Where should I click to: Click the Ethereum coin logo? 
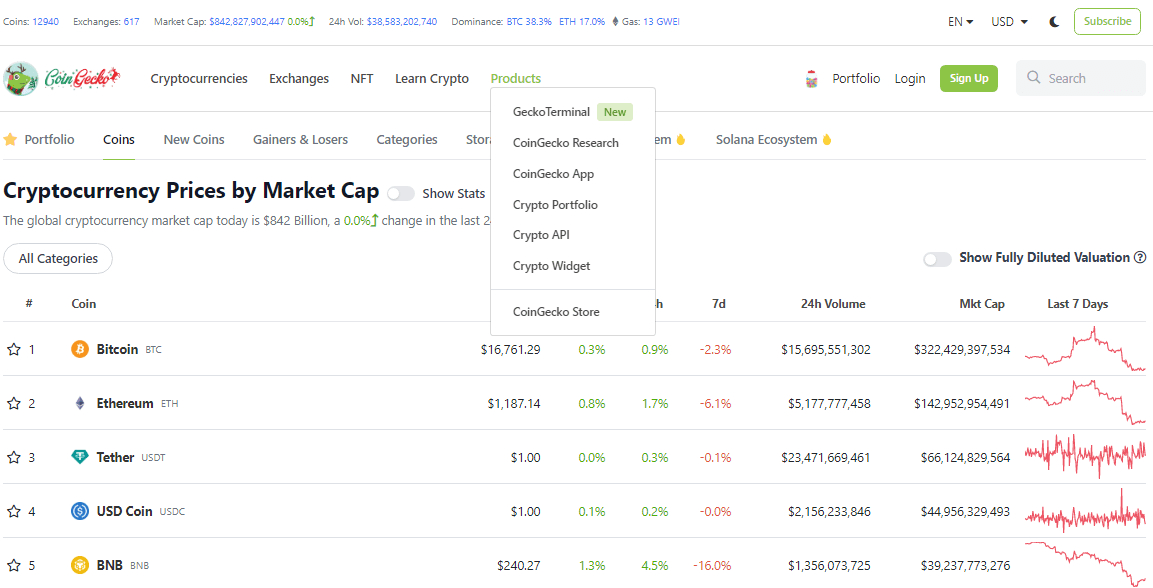[x=80, y=404]
